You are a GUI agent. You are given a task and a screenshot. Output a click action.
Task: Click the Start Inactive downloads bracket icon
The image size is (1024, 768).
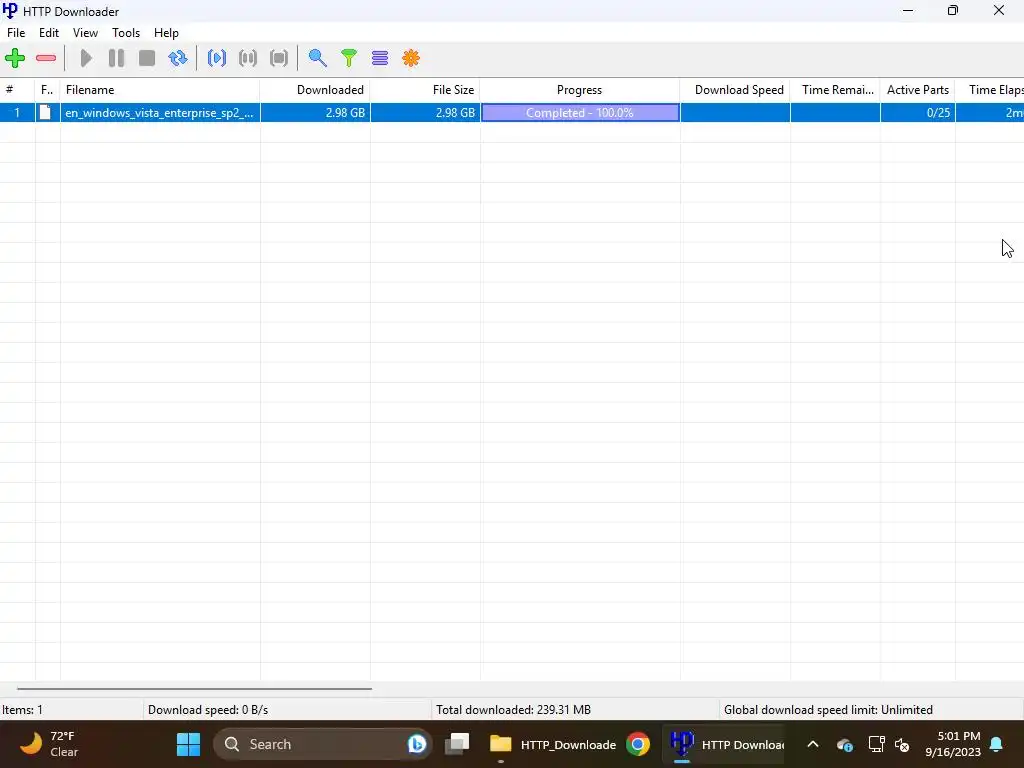click(x=217, y=58)
